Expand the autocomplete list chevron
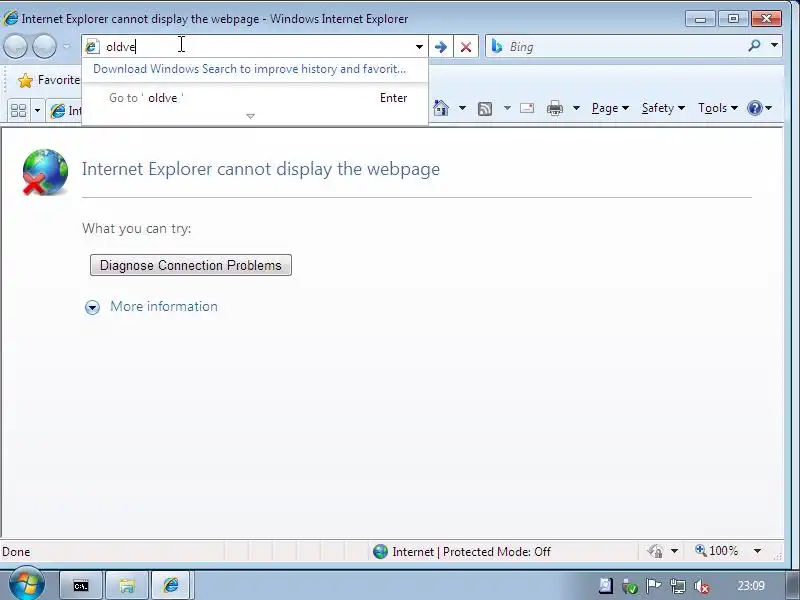Image resolution: width=800 pixels, height=600 pixels. tap(251, 116)
